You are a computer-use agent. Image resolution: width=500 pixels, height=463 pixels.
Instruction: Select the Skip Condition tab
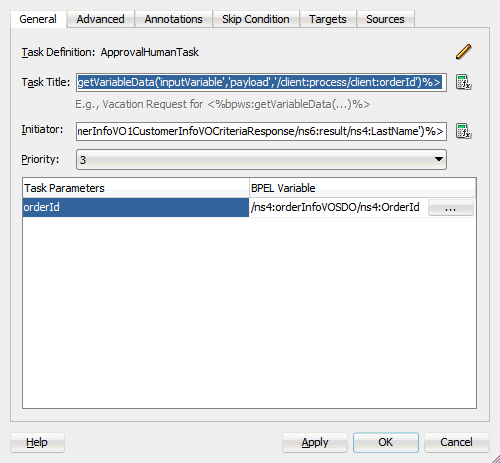(256, 19)
